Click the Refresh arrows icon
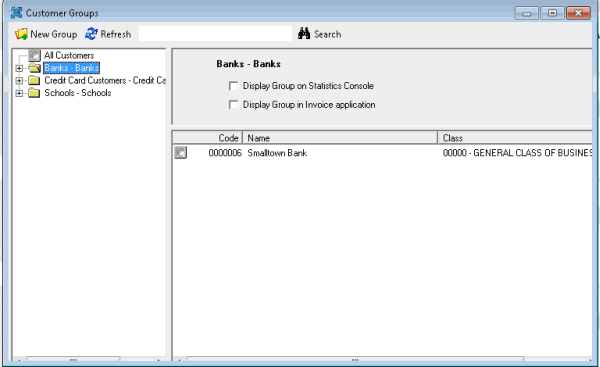This screenshot has height=367, width=600. click(x=91, y=34)
